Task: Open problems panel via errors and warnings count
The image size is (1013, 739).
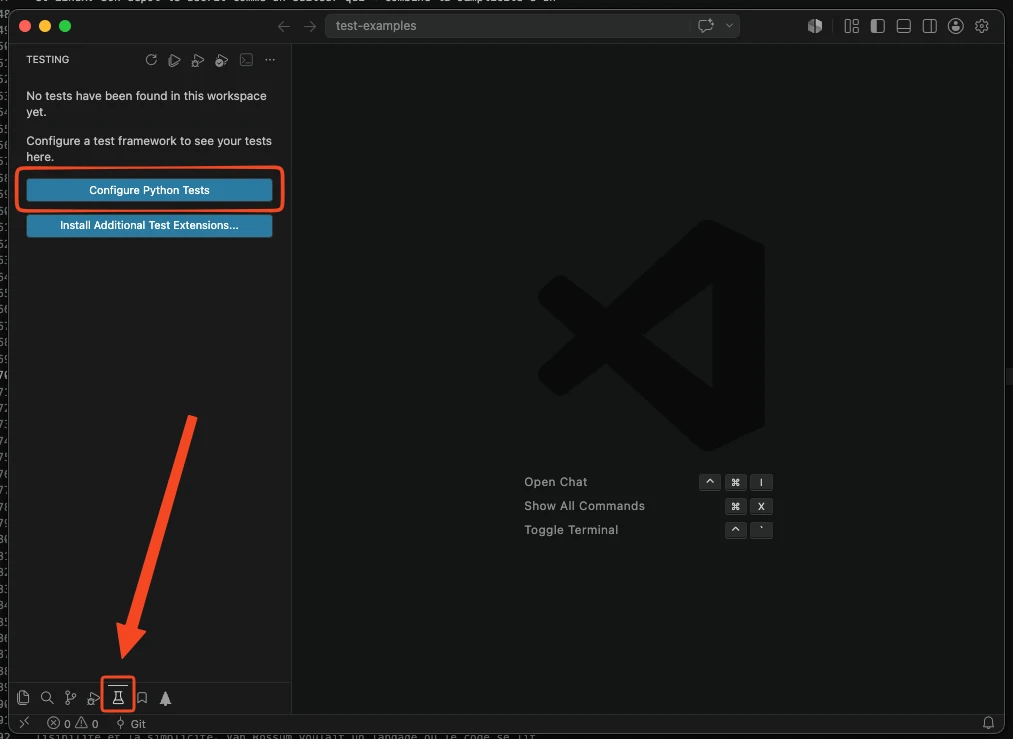Action: pyautogui.click(x=73, y=723)
